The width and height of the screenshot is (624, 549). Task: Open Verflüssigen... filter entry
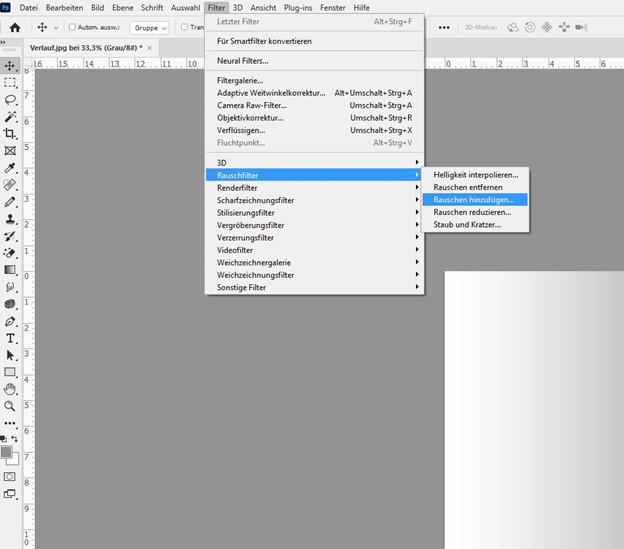314,130
